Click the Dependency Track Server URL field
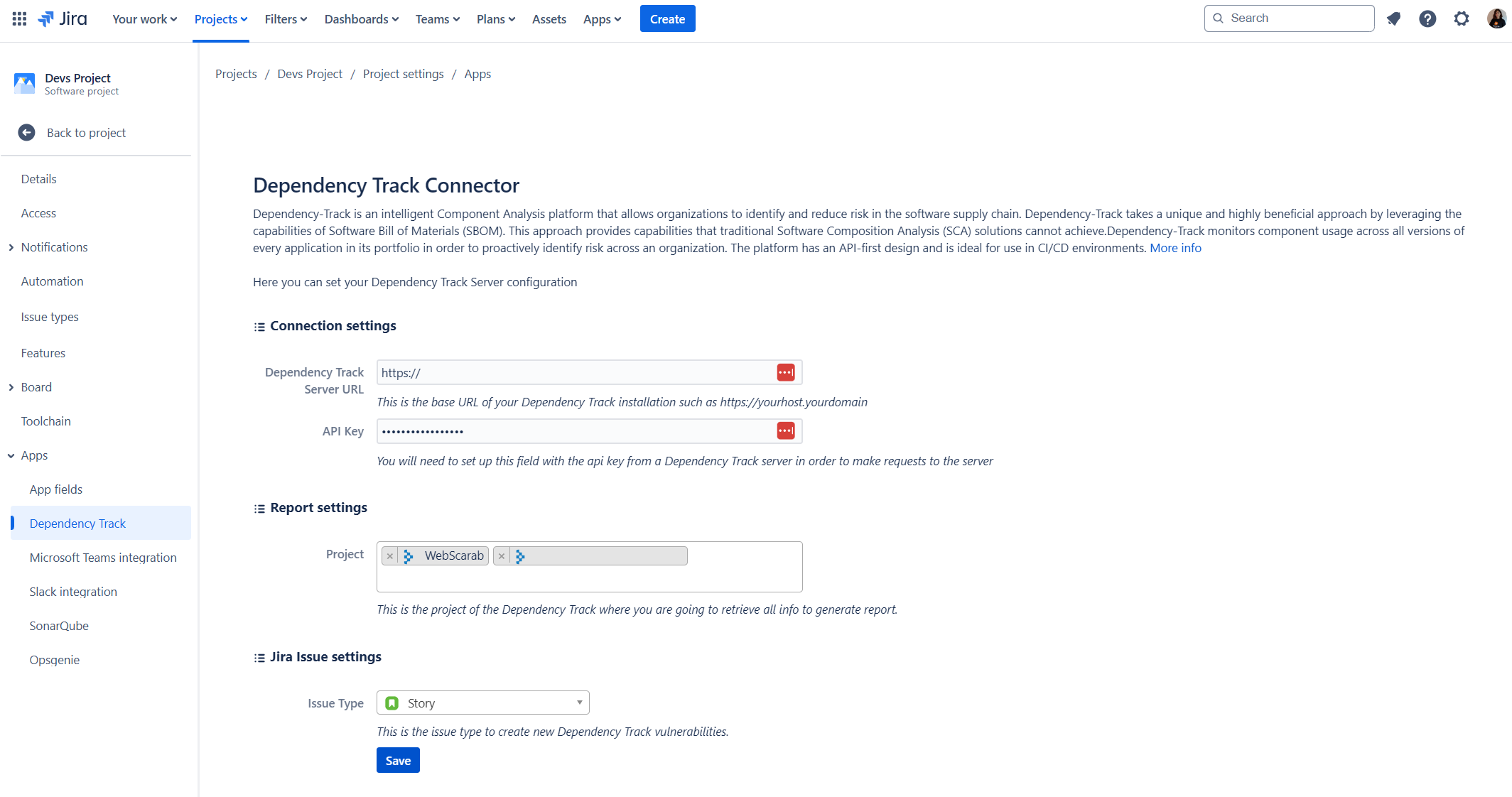 (x=589, y=372)
